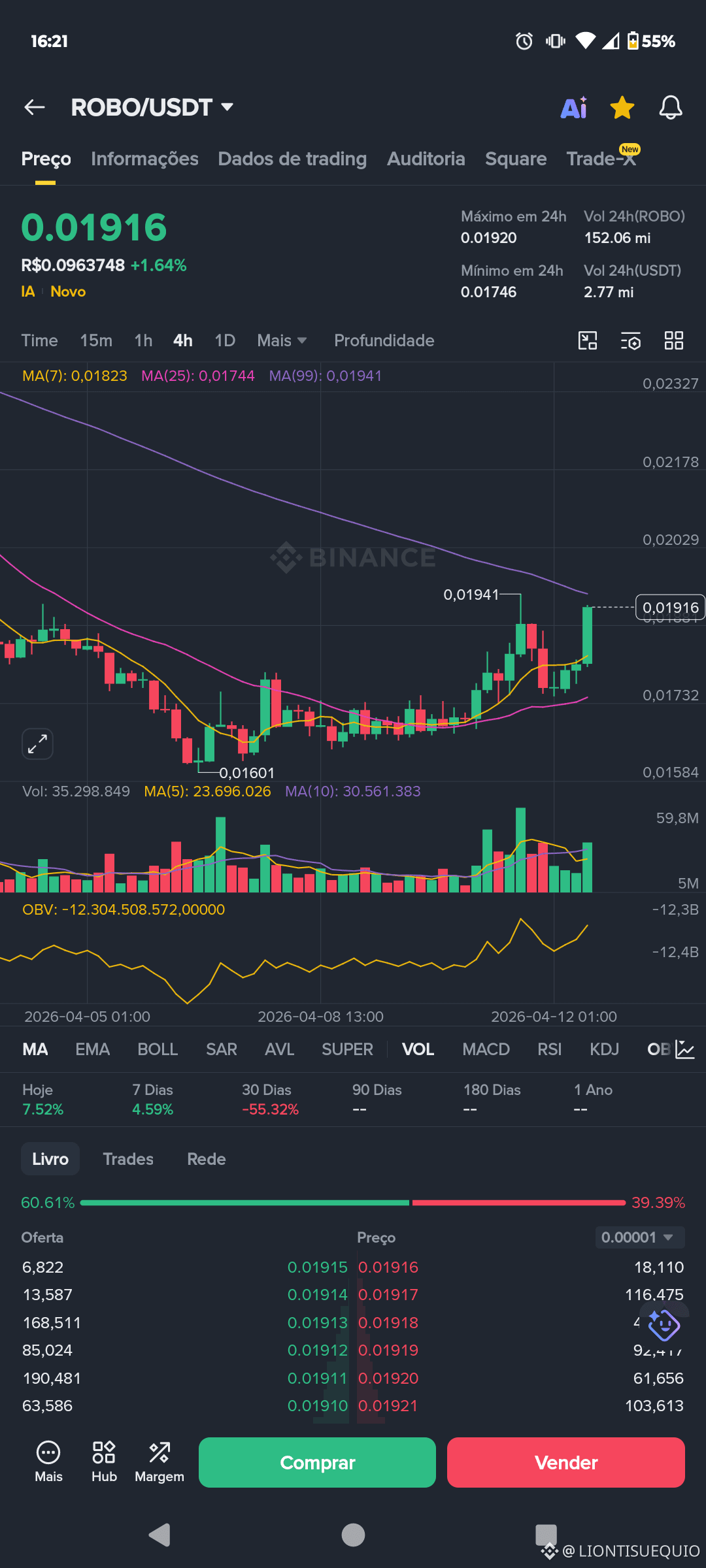Toggle the favorite star for ROBO/USDT
706x1568 pixels.
[622, 107]
